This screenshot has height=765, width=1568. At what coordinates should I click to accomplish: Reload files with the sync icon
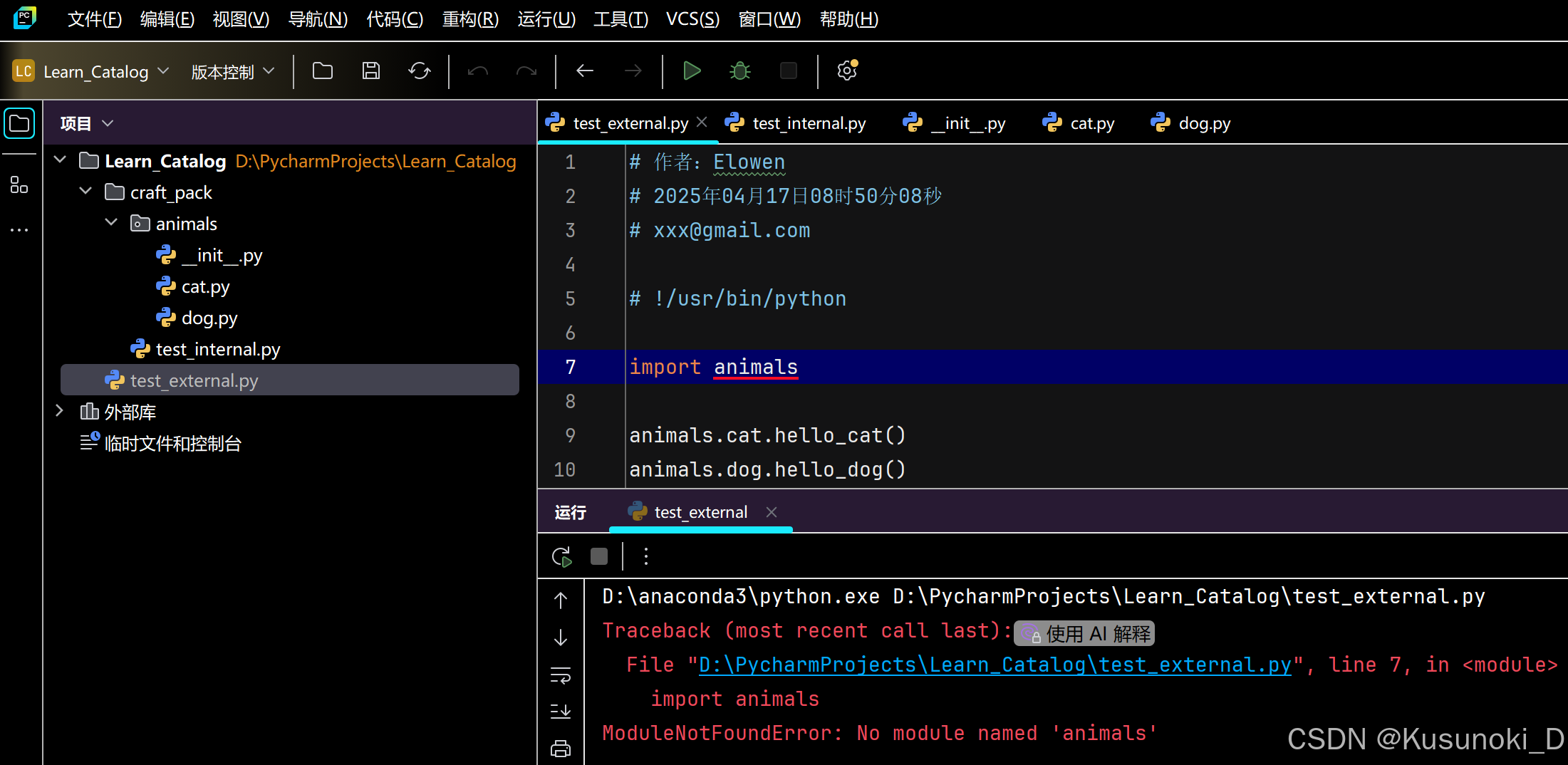pos(420,71)
